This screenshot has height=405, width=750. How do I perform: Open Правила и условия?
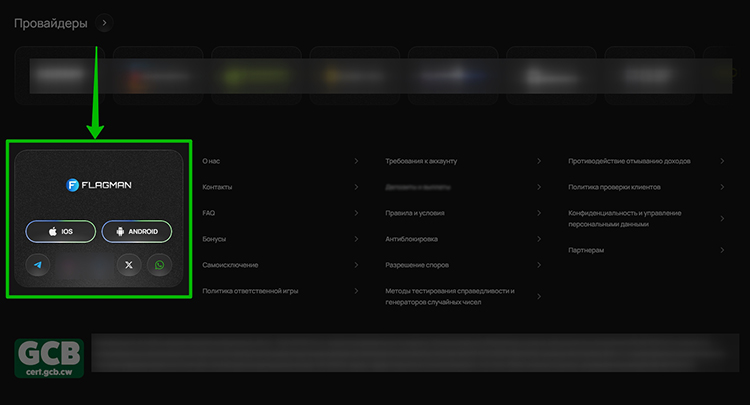click(415, 213)
